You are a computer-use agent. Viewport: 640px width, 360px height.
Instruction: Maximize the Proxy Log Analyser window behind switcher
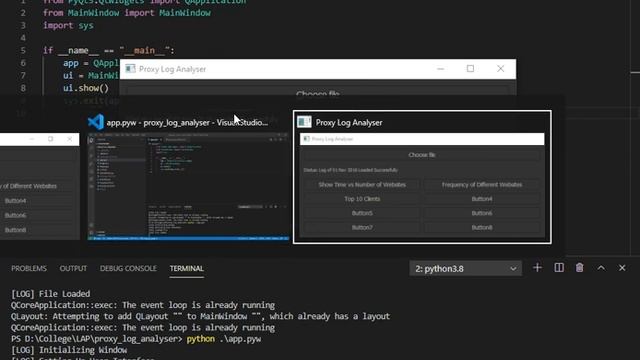470,69
